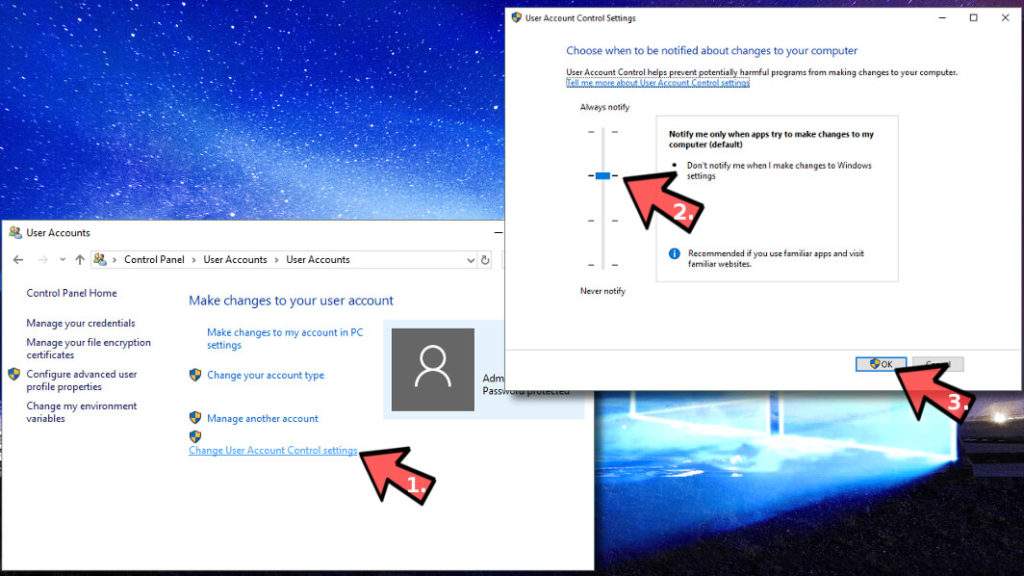Viewport: 1024px width, 576px height.
Task: Click shield icon beside Manage another account
Action: tap(195, 418)
